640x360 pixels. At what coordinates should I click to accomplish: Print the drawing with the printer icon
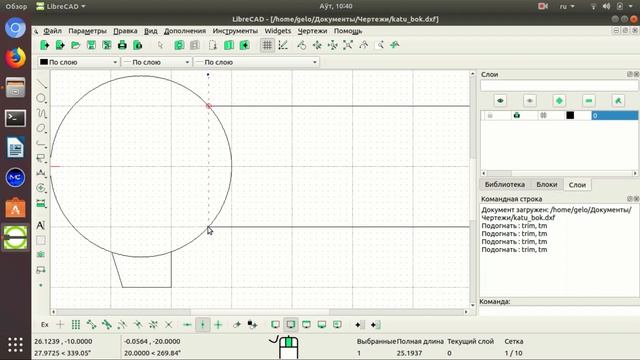tap(122, 45)
